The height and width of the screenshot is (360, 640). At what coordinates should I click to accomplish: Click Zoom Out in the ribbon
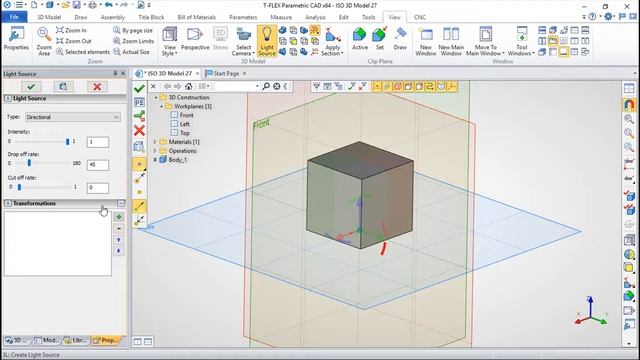[x=73, y=41]
